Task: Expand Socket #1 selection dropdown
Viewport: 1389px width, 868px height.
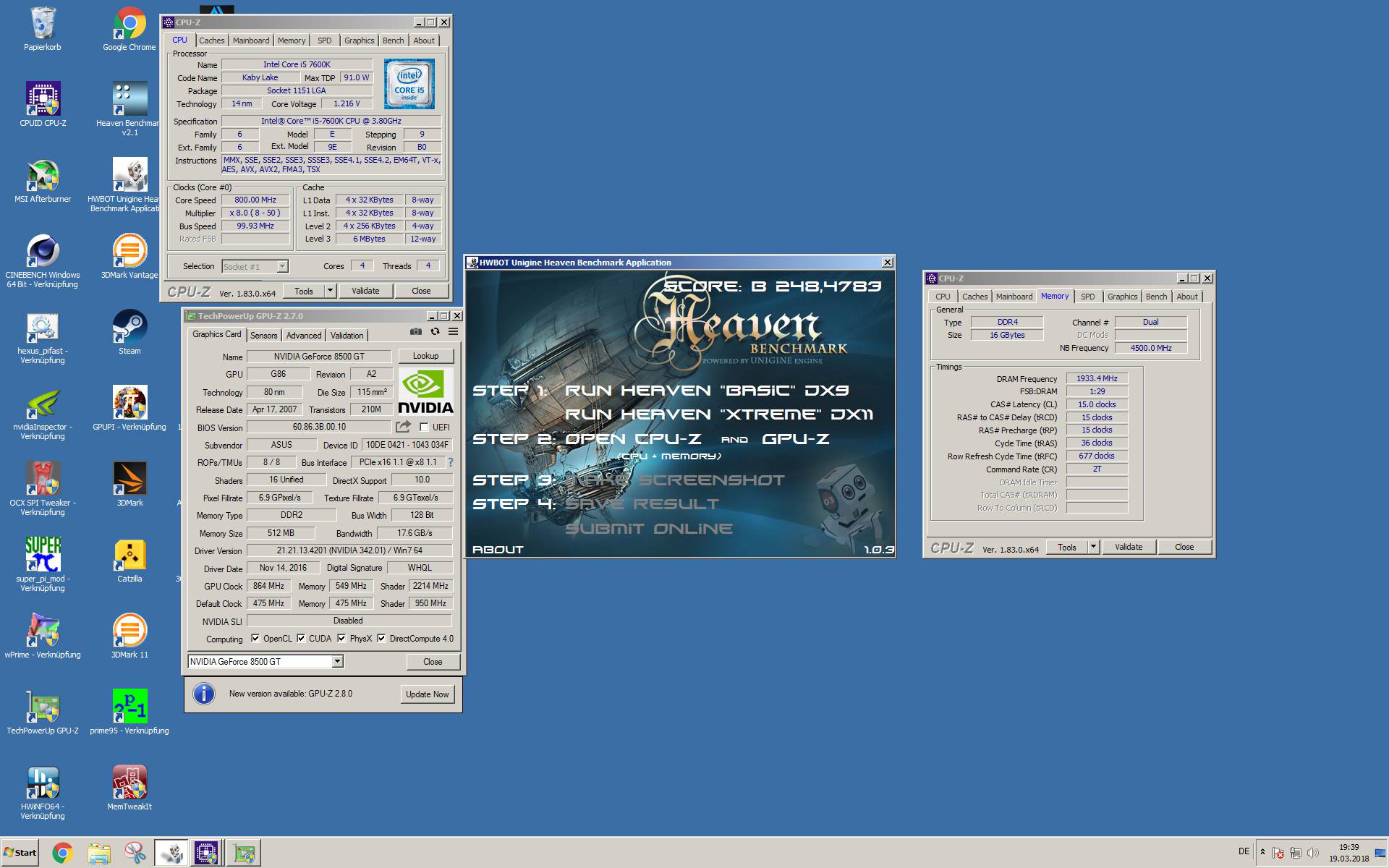Action: (x=282, y=266)
